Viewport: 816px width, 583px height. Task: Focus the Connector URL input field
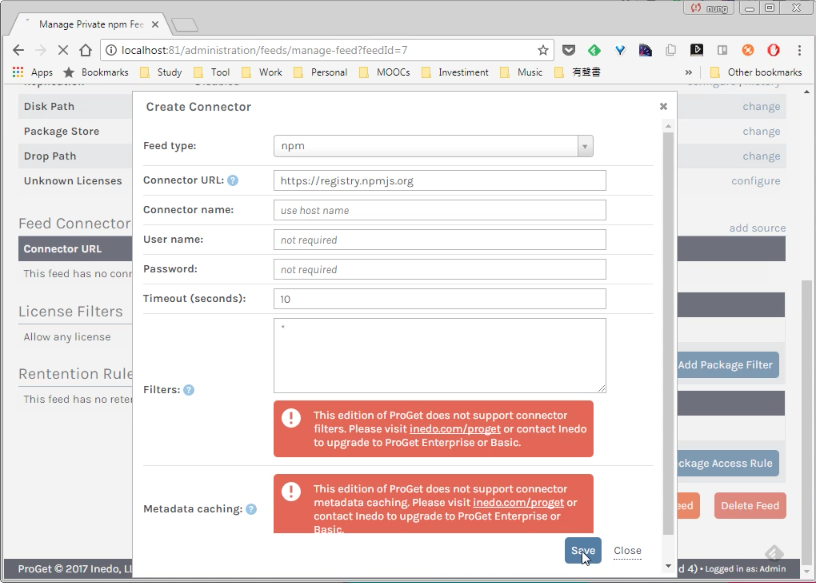pos(440,181)
